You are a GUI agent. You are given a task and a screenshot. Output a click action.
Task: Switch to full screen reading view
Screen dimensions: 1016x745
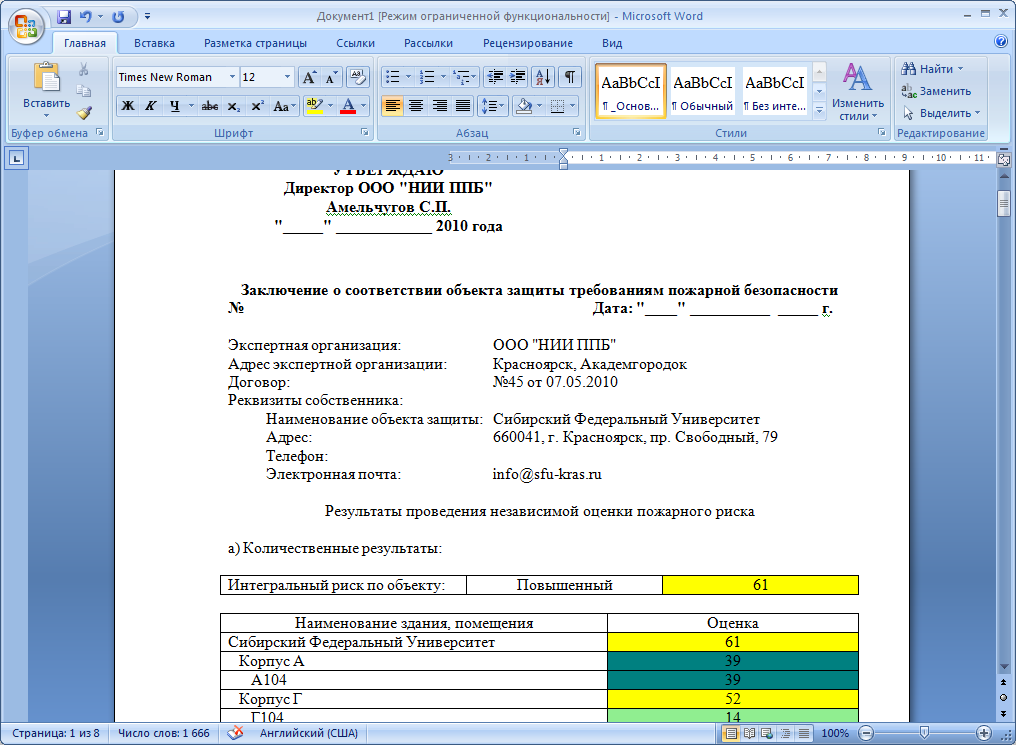click(x=749, y=733)
